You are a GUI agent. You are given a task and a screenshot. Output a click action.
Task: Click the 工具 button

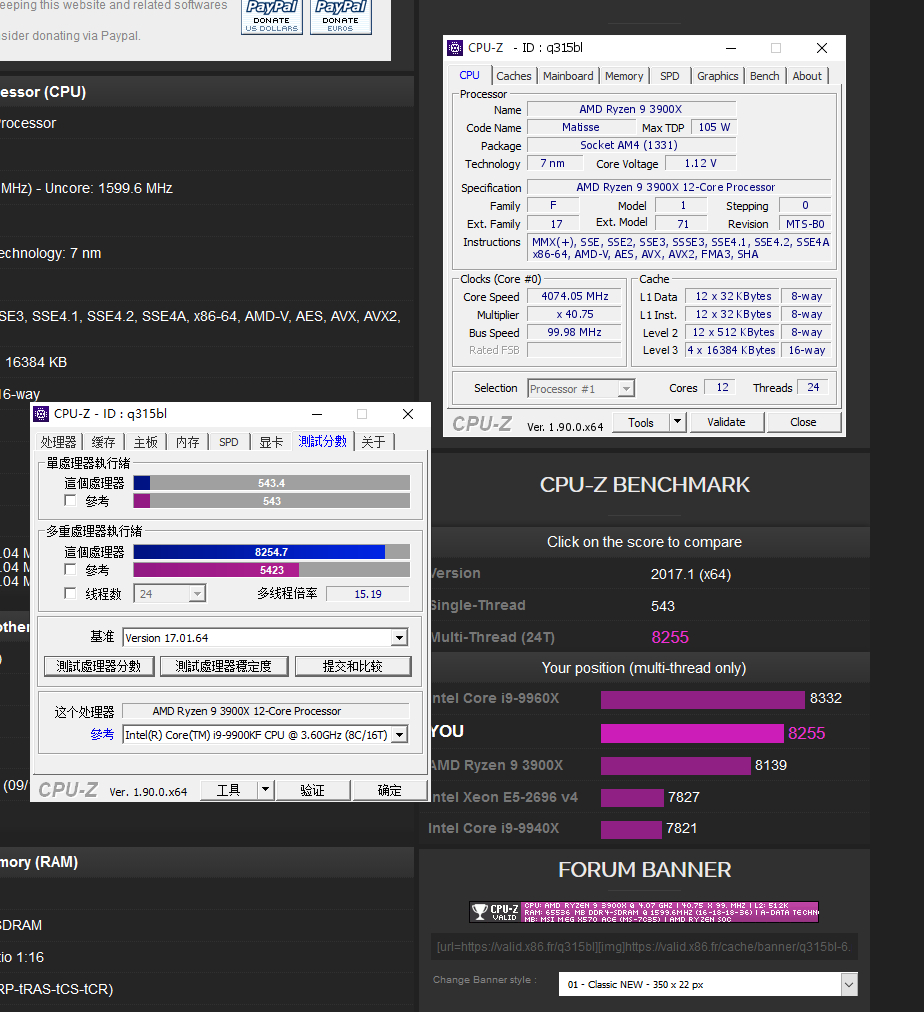coord(229,790)
